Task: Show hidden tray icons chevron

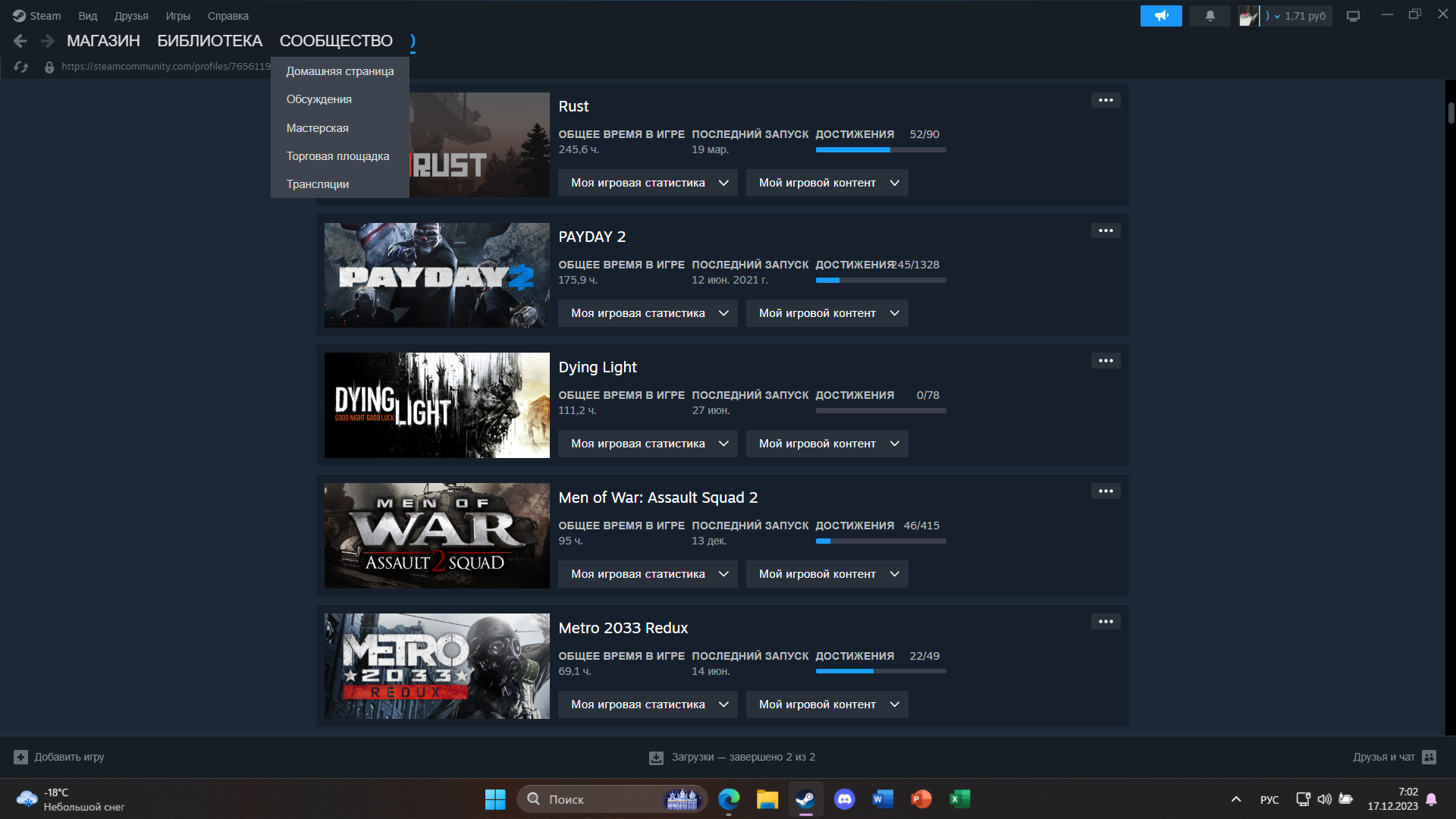Action: tap(1236, 799)
